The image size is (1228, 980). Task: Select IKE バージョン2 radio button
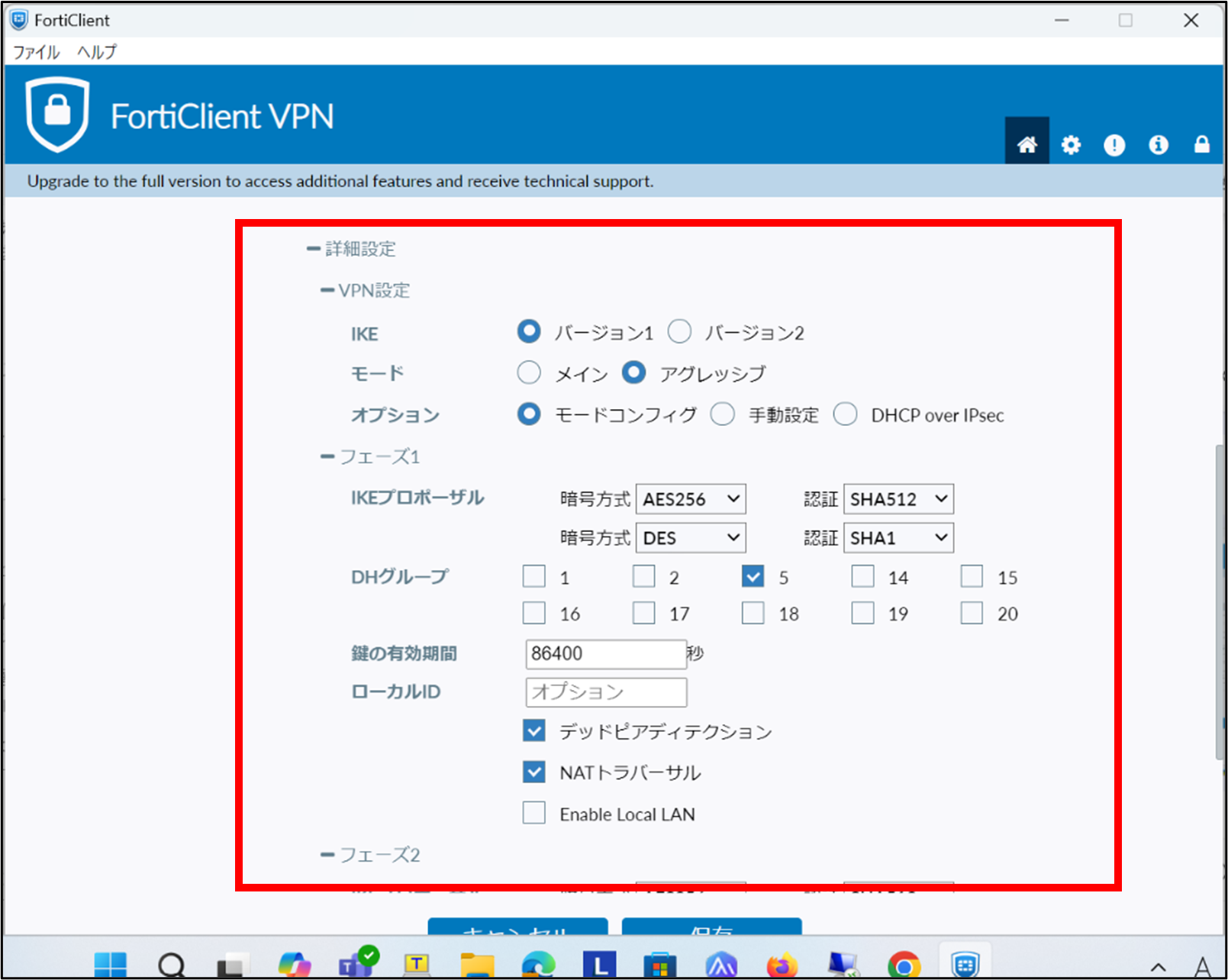pyautogui.click(x=679, y=332)
